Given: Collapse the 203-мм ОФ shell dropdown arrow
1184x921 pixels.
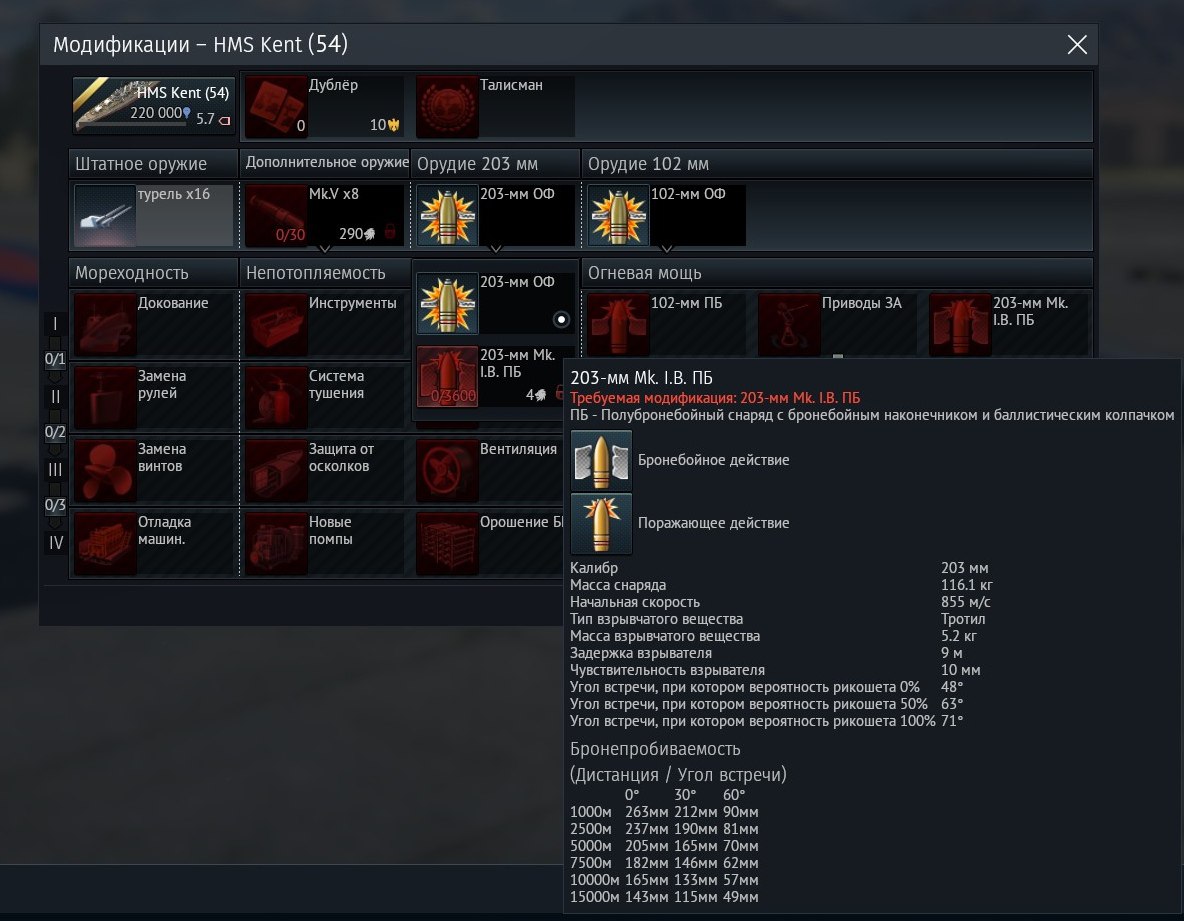Looking at the screenshot, I should (x=495, y=248).
